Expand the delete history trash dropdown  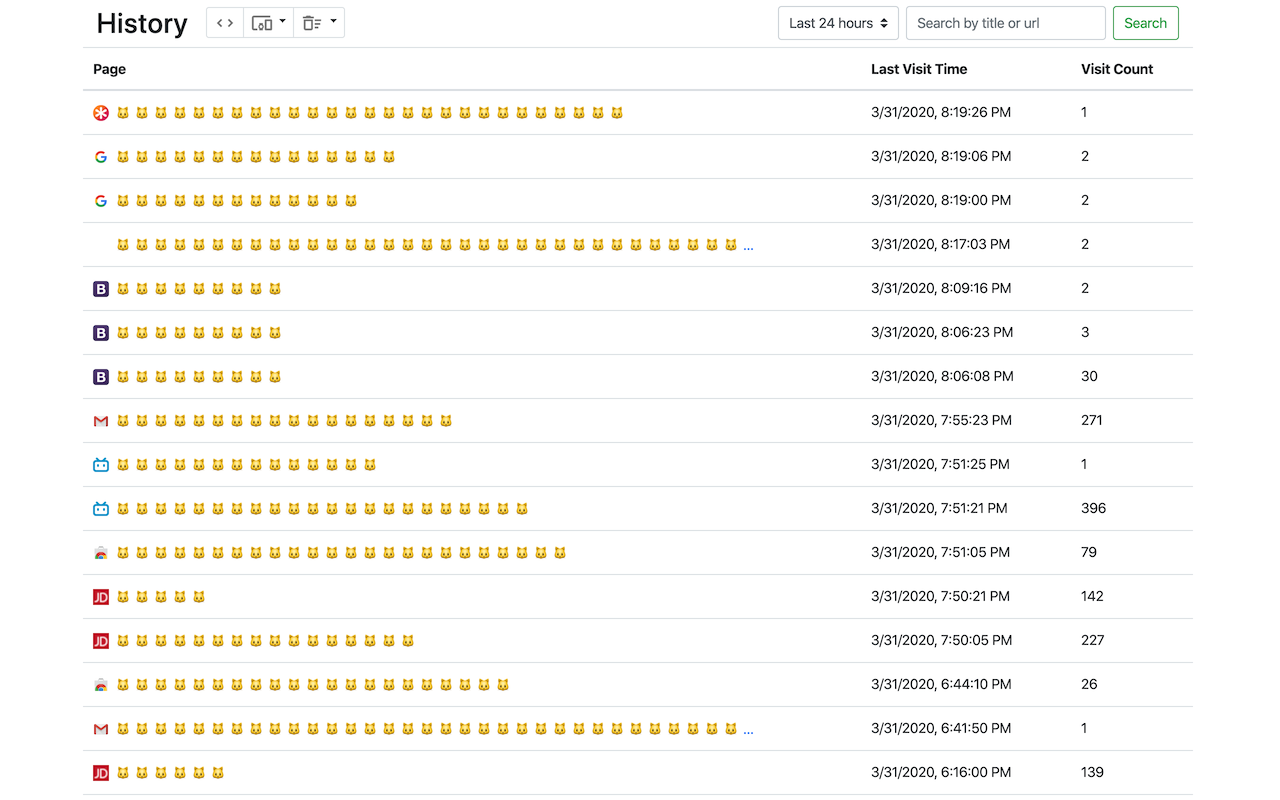[x=319, y=23]
